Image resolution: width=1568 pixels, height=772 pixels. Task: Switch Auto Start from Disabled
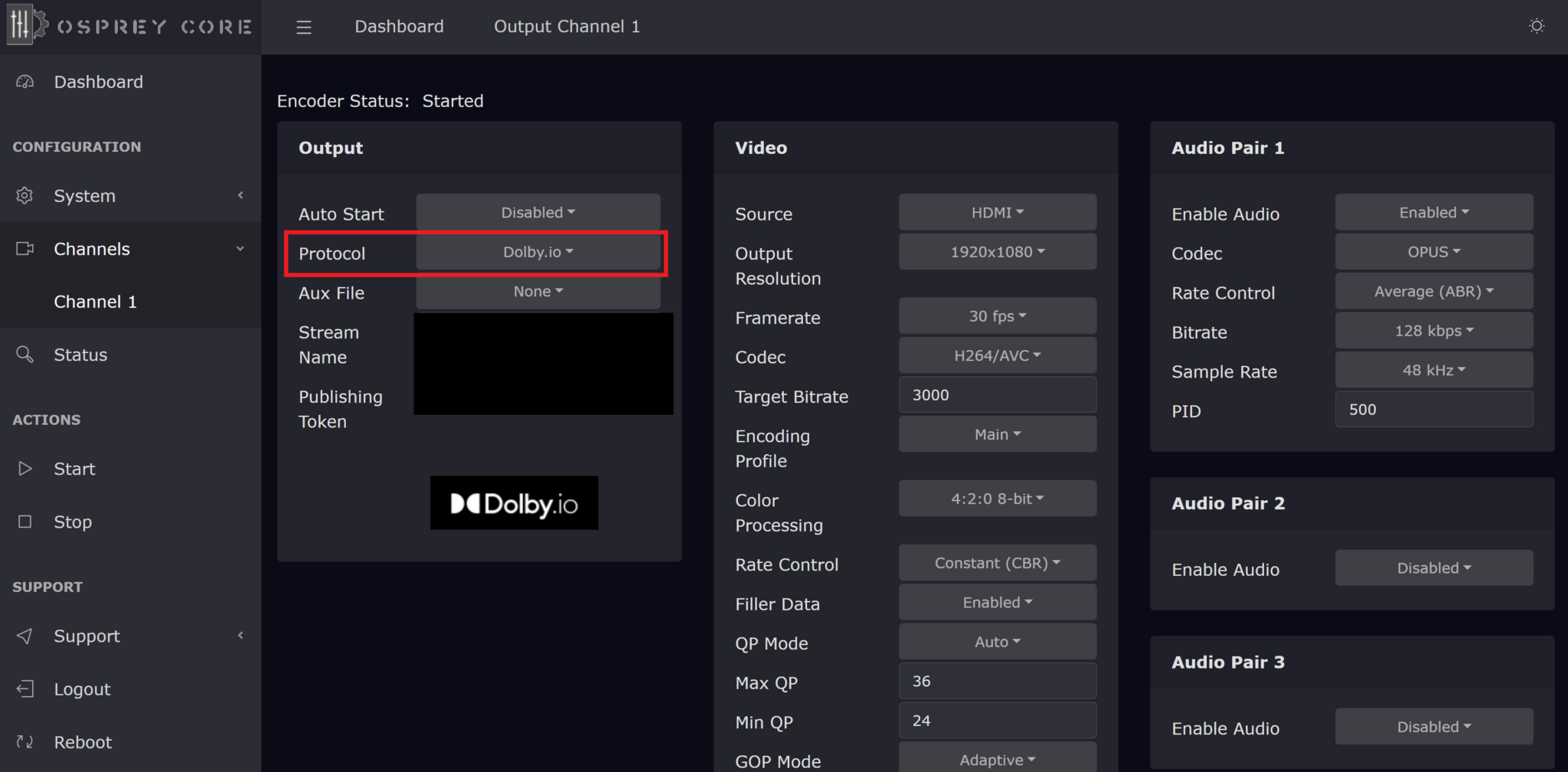[x=537, y=212]
